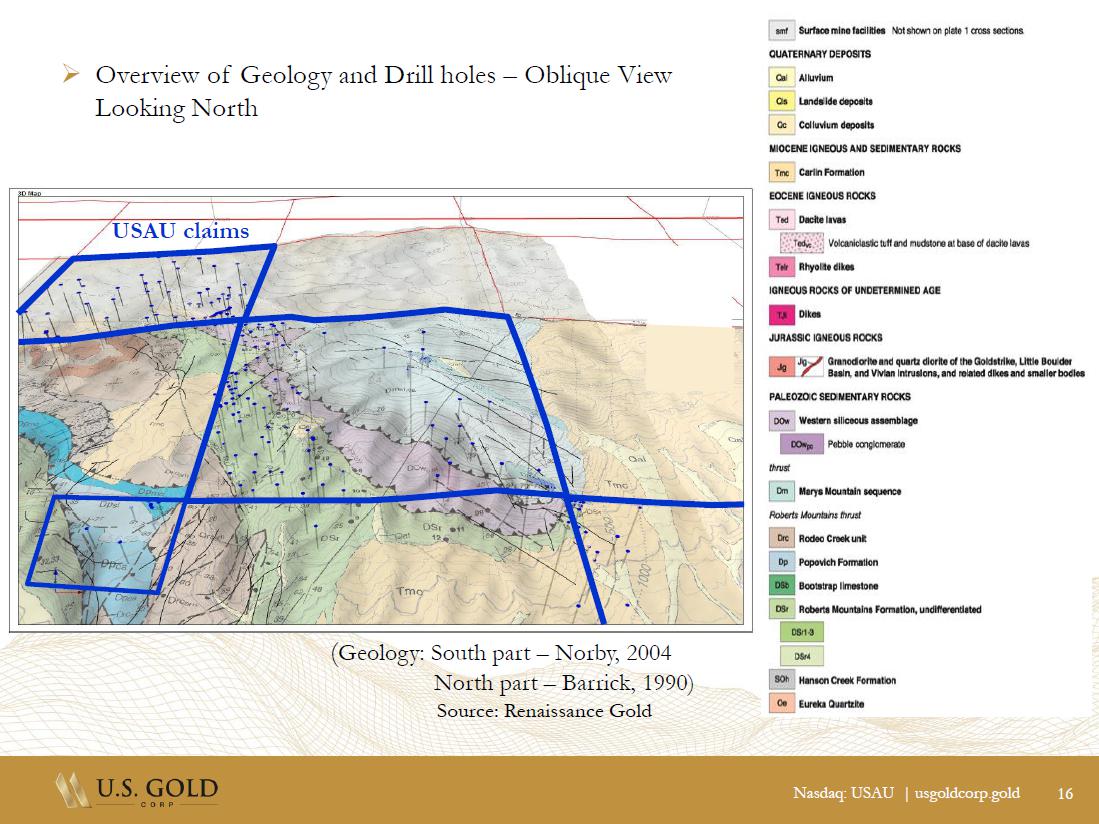Select the Eureka Quartzite (Oe) swatch
The width and height of the screenshot is (1099, 824).
[x=781, y=704]
